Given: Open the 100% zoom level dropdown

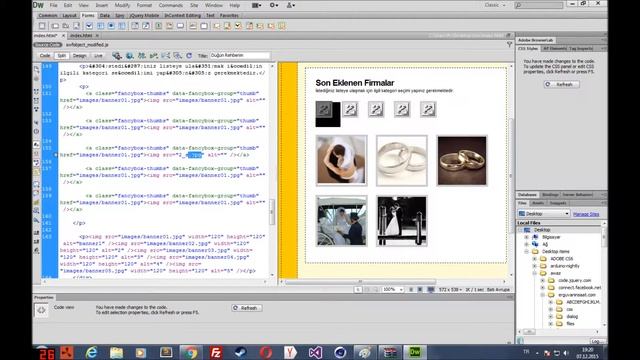Looking at the screenshot, I should [x=393, y=289].
